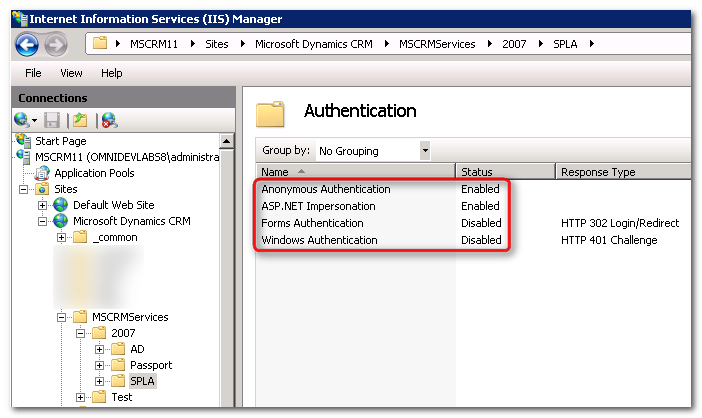Click the AD folder icon

coord(118,349)
